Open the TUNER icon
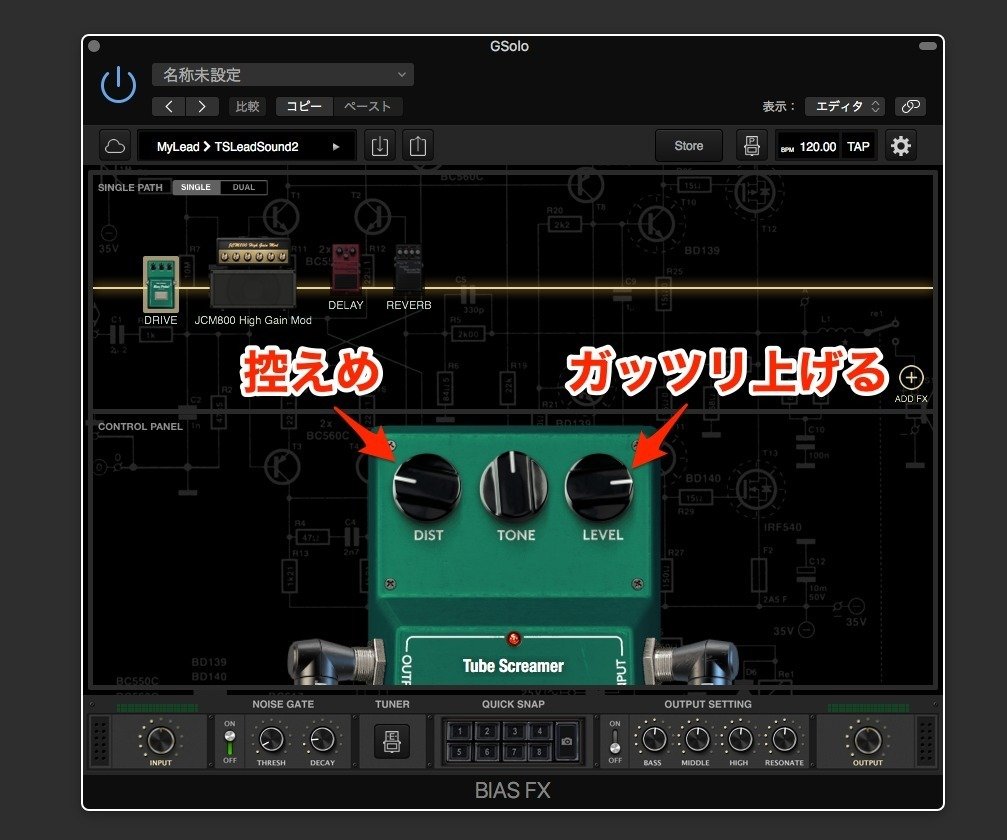 coord(392,741)
